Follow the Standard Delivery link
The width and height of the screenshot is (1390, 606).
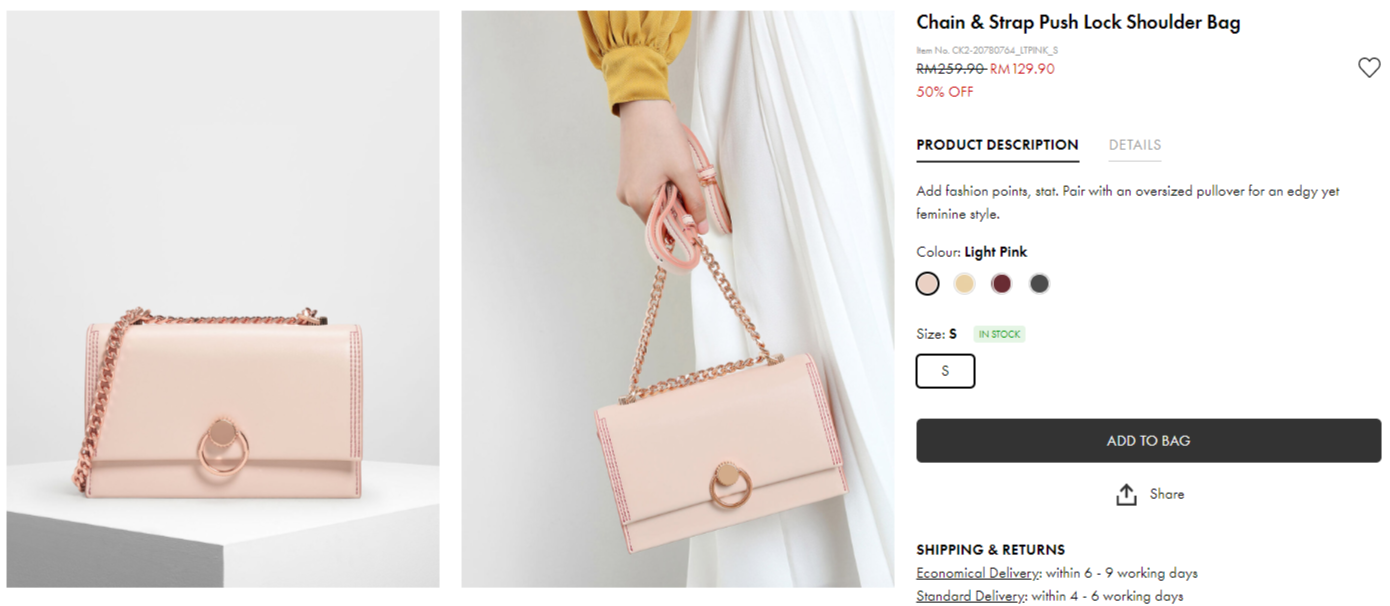971,596
